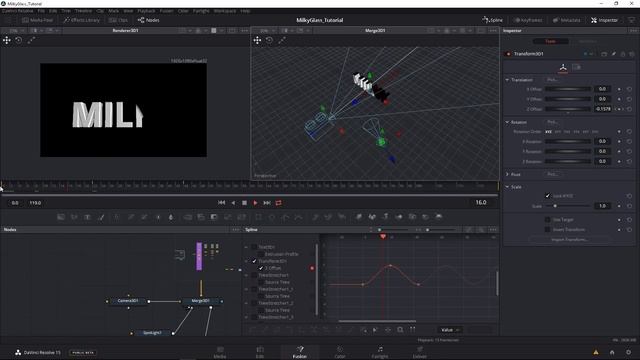Open Merge3D1 viewer options menu
640x360 pixels.
[493, 31]
